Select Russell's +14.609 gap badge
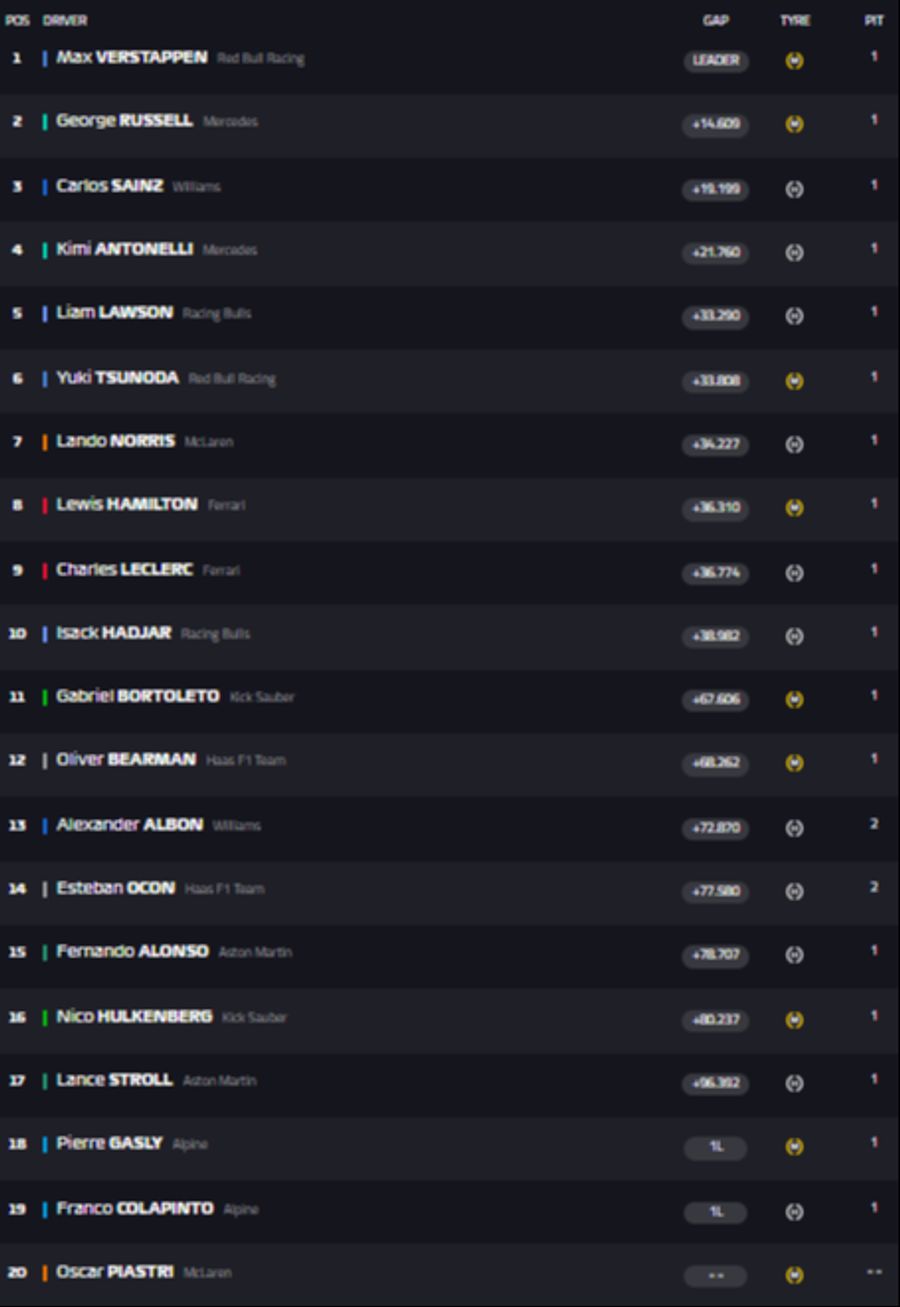The width and height of the screenshot is (900, 1307). tap(715, 125)
